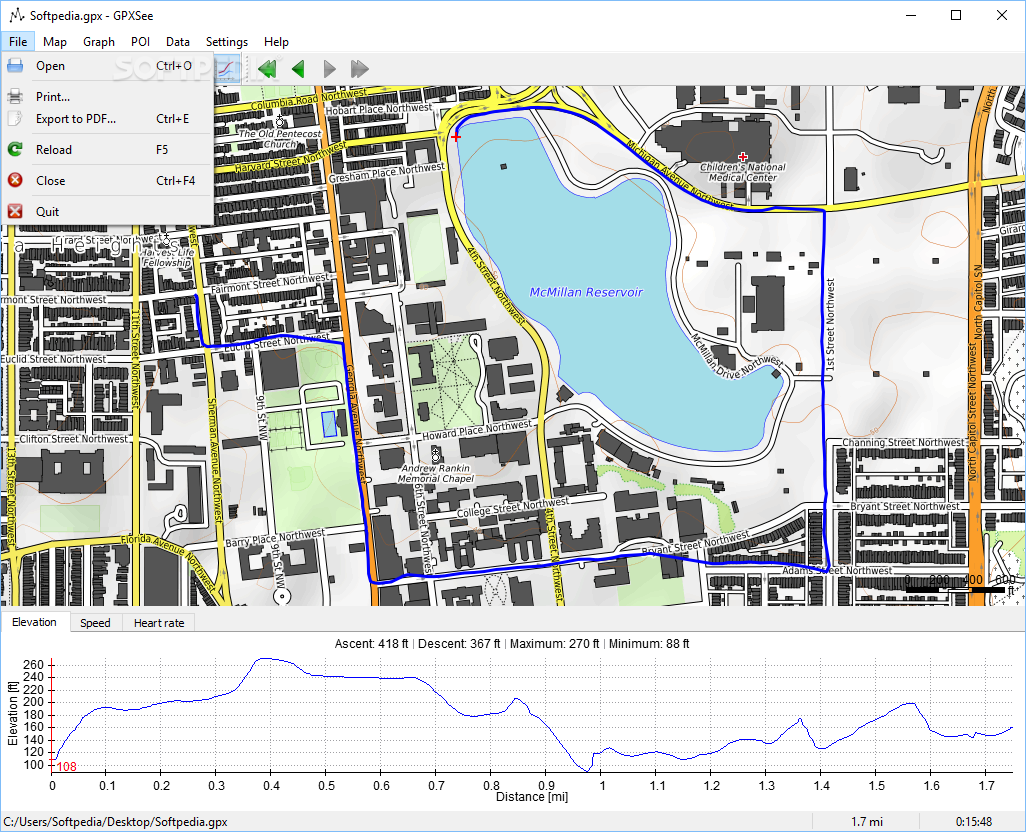
Task: Switch to the Elevation graph tab
Action: pos(34,622)
